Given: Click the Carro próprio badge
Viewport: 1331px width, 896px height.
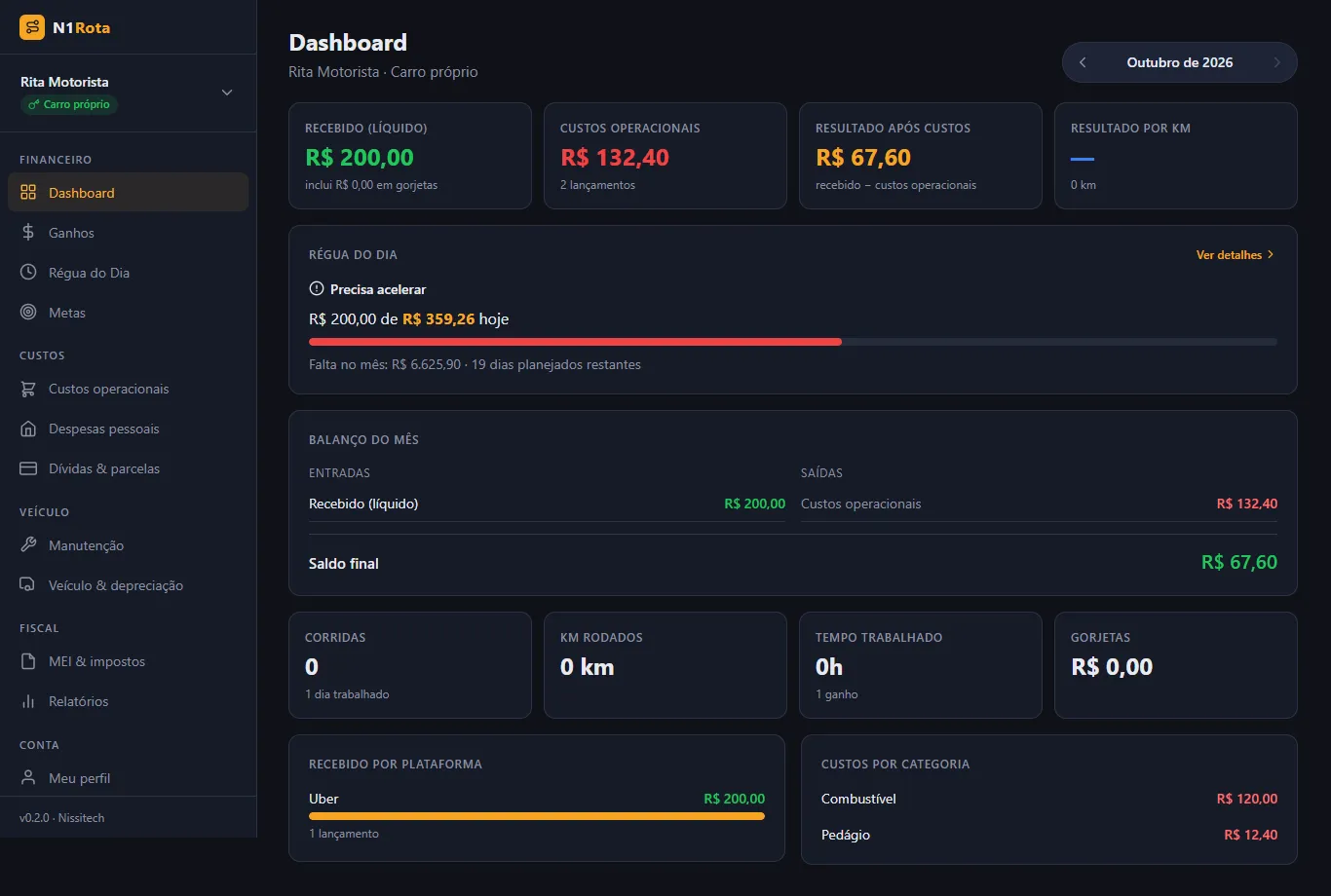Looking at the screenshot, I should click(69, 104).
